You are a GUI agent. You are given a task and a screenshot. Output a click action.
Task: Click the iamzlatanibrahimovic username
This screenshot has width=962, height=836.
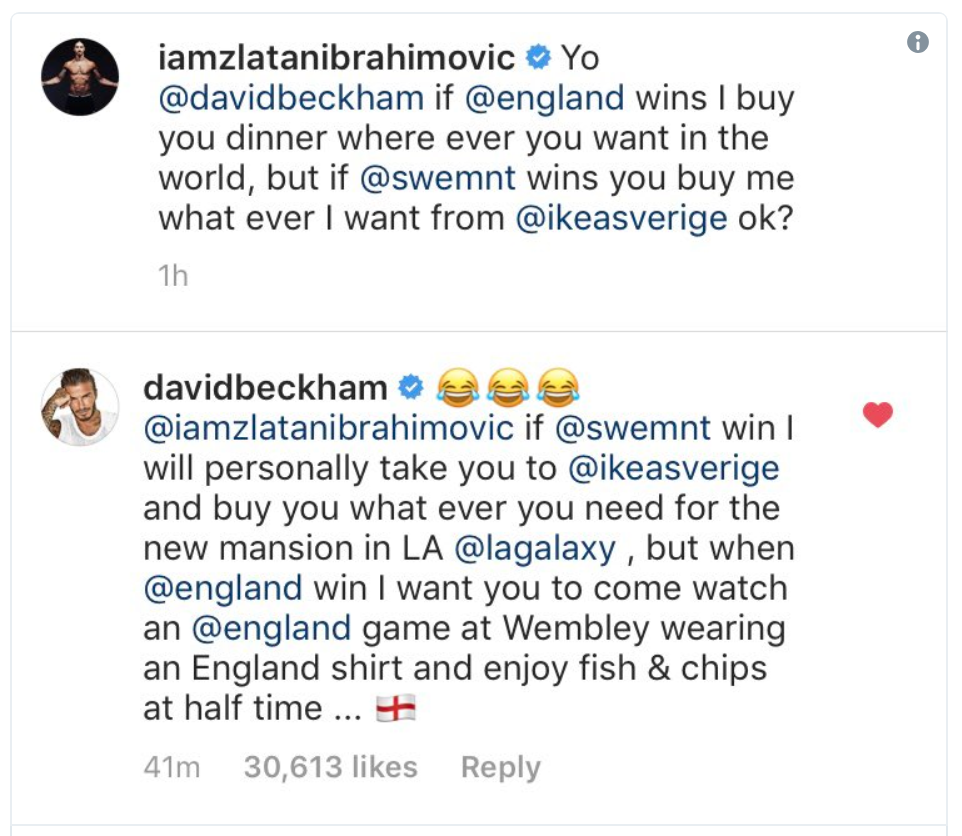pos(337,58)
